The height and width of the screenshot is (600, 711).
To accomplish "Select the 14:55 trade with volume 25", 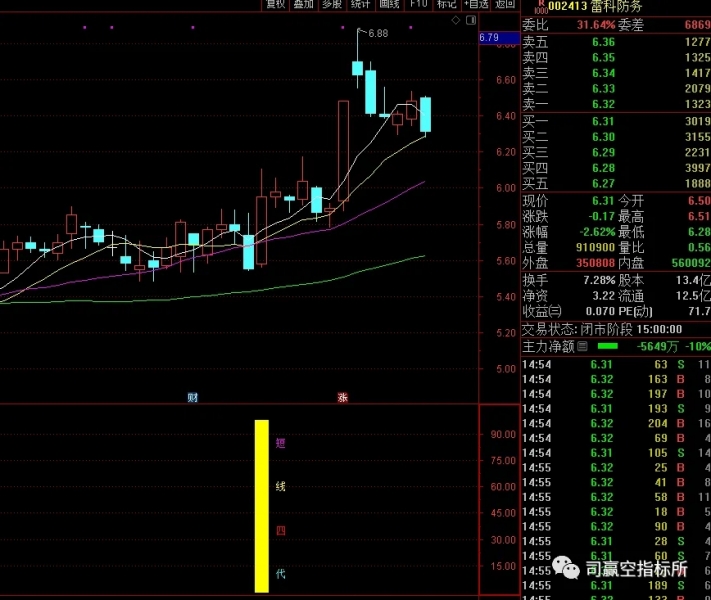I will 616,467.
